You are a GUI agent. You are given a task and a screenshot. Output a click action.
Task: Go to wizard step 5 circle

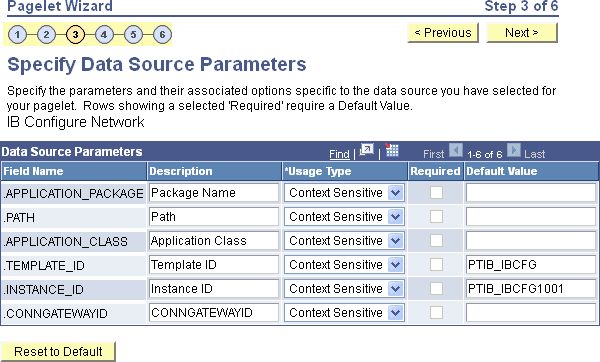coord(133,35)
